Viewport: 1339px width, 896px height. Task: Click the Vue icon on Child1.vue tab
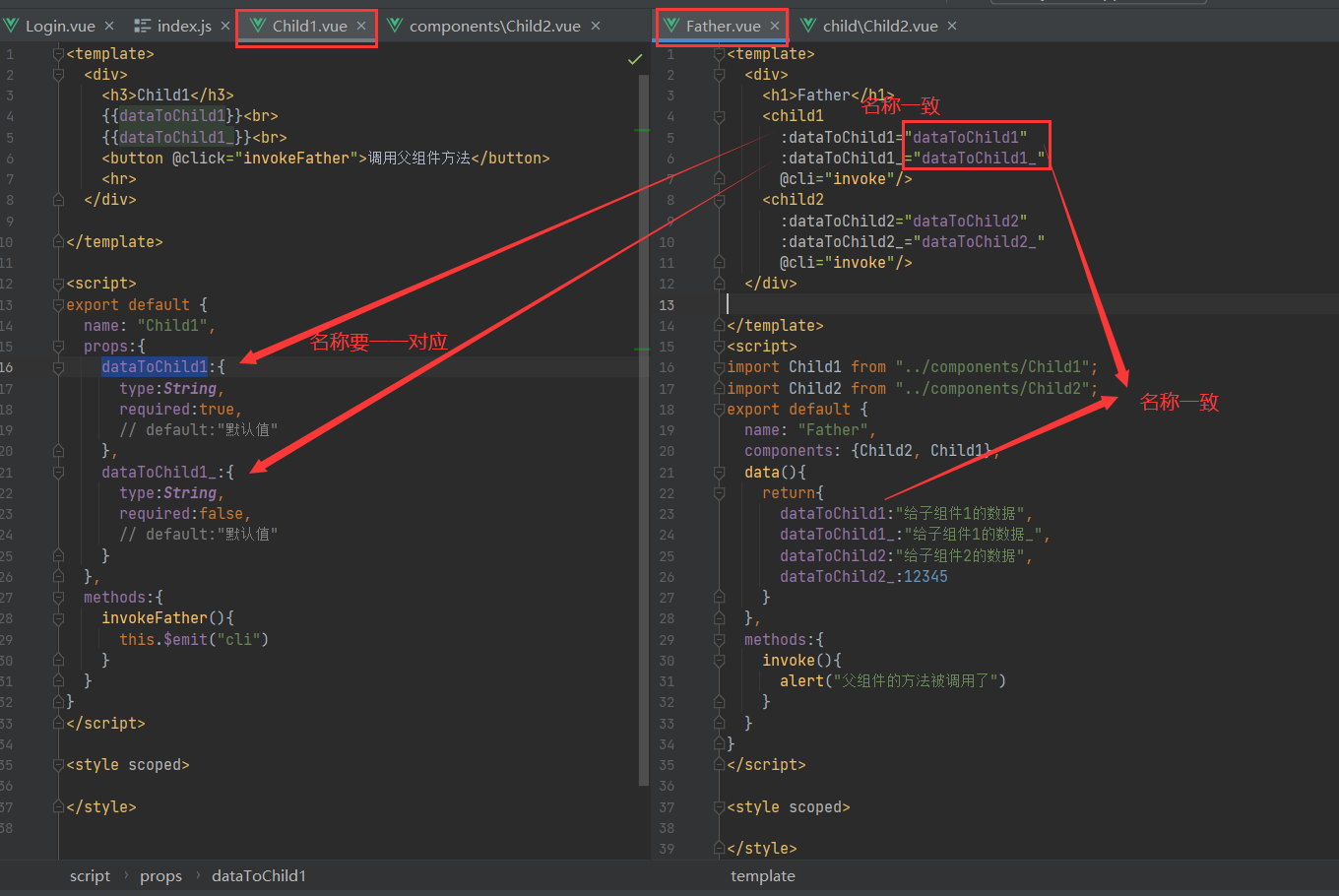258,27
